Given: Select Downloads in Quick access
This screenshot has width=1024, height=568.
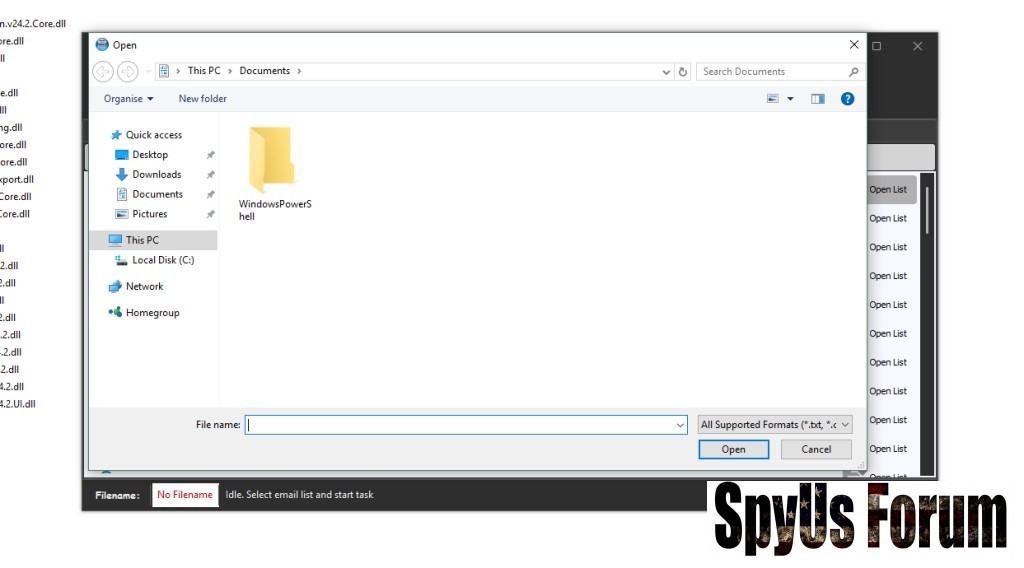Looking at the screenshot, I should (x=156, y=175).
